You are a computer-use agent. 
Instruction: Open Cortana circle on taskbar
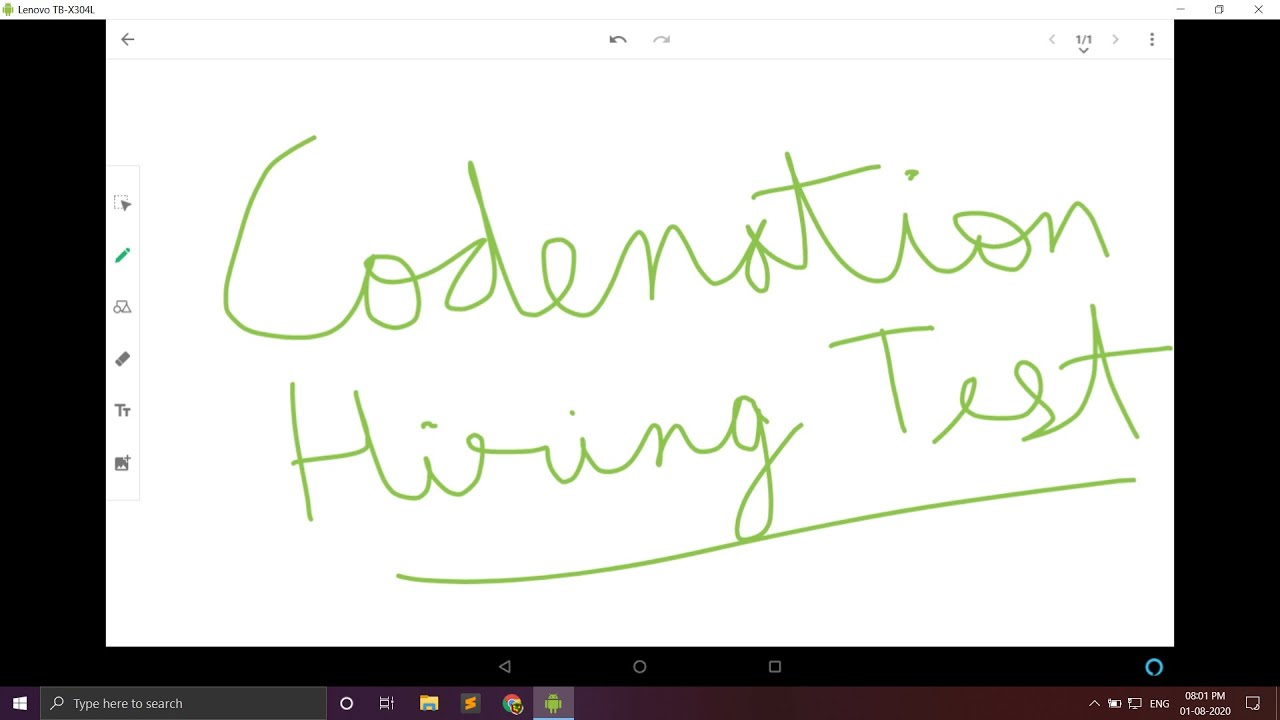tap(347, 704)
